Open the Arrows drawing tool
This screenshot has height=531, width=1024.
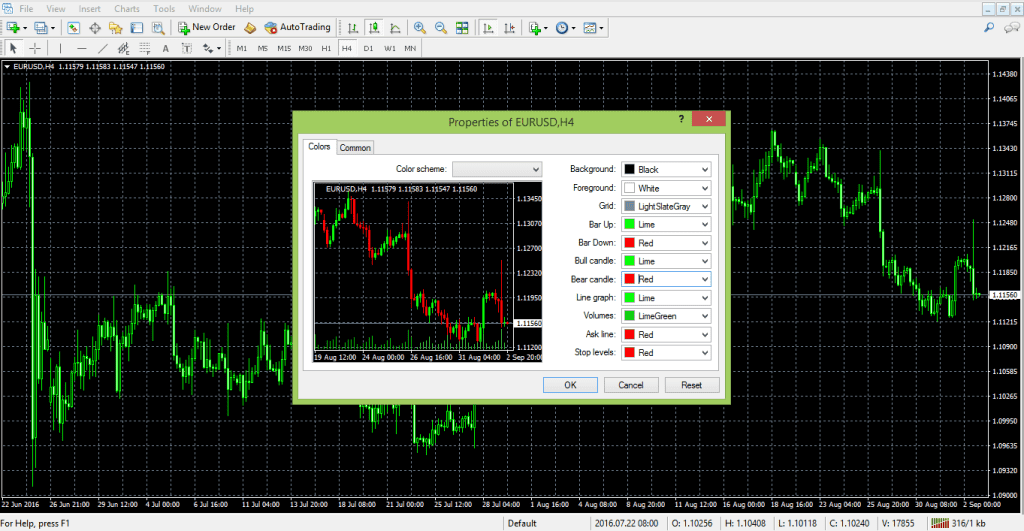click(208, 48)
